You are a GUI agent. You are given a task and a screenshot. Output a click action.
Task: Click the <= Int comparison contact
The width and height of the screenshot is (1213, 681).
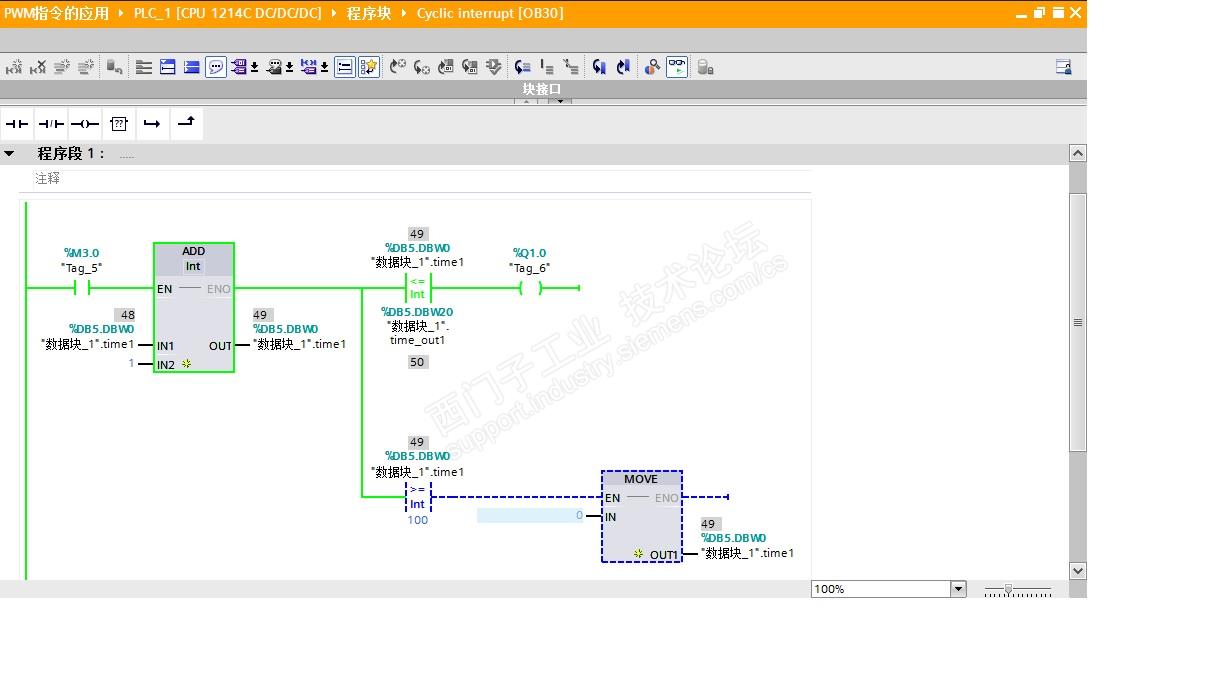pyautogui.click(x=417, y=288)
